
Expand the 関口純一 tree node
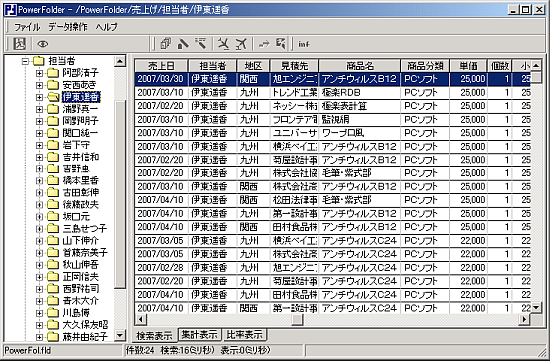[39, 133]
